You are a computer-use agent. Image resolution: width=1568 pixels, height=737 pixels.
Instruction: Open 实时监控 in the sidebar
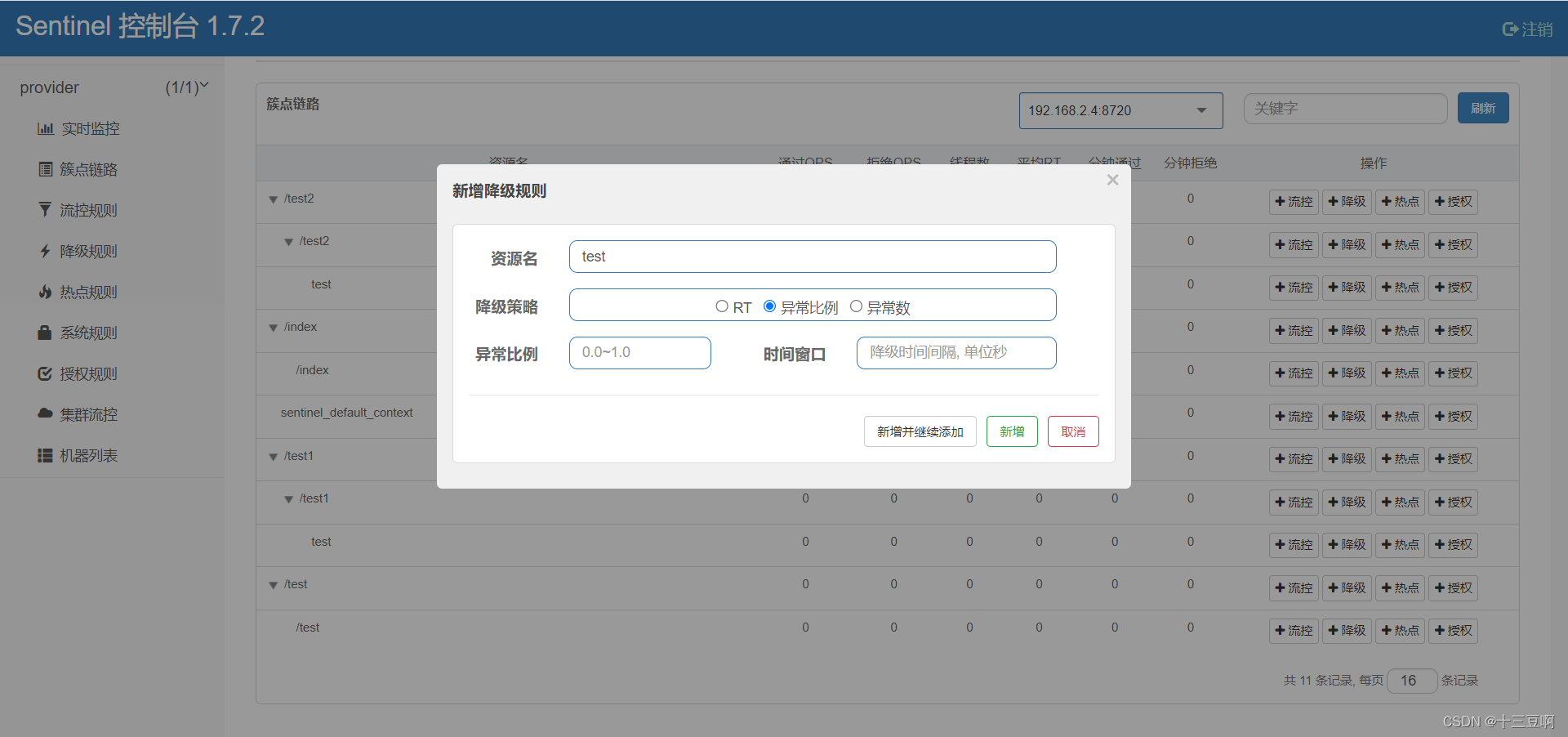pyautogui.click(x=78, y=128)
